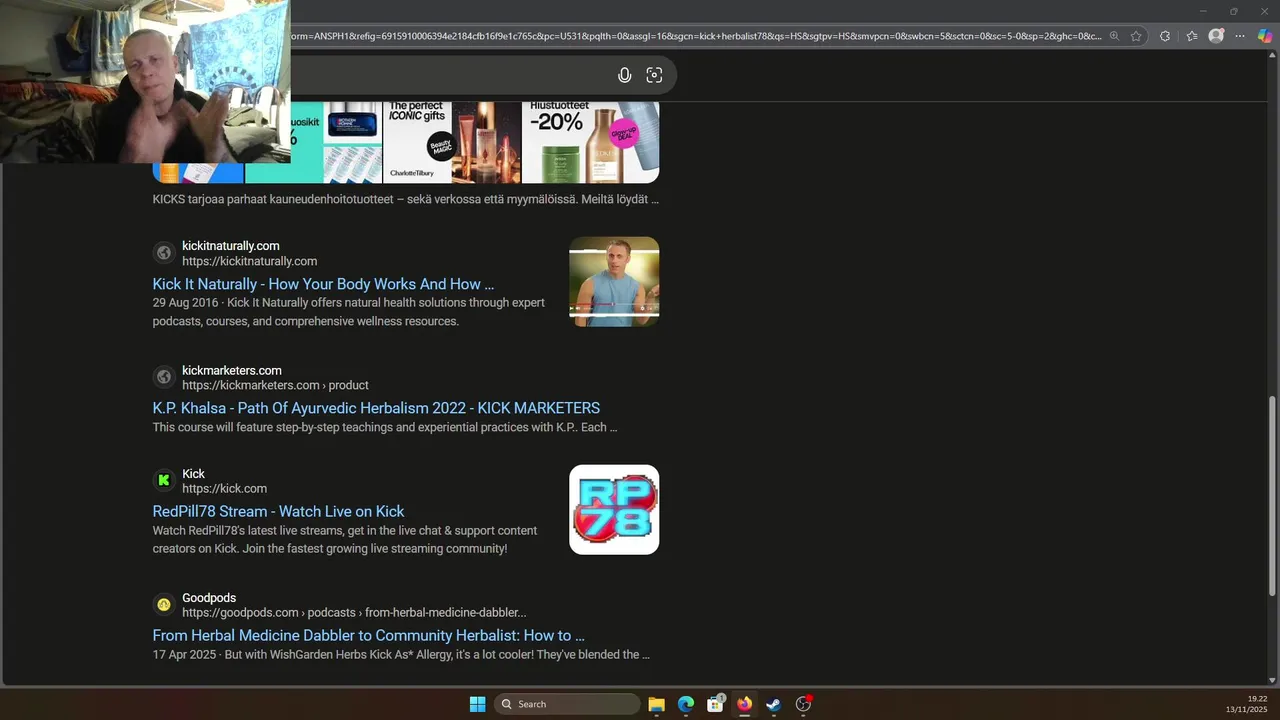Screen dimensions: 1280x720
Task: Open visual search camera icon in search box
Action: click(654, 75)
